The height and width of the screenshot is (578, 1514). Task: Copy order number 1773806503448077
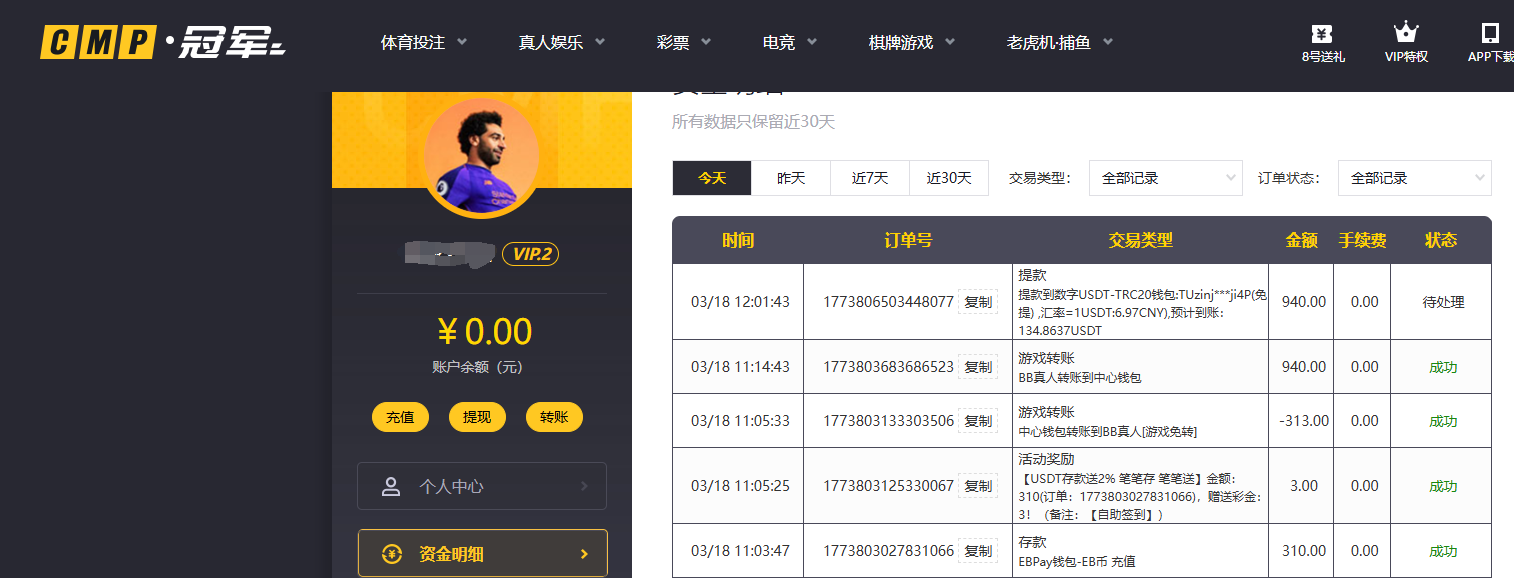click(x=977, y=301)
